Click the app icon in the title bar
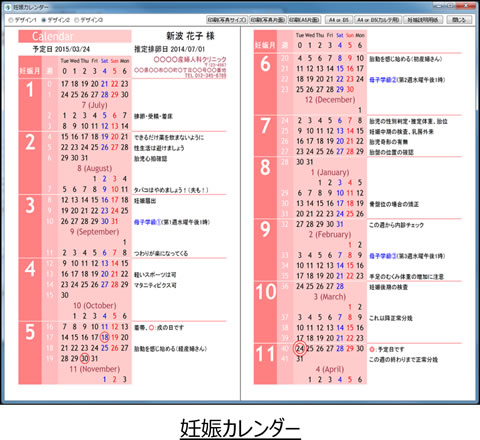The width and height of the screenshot is (480, 440). click(8, 7)
